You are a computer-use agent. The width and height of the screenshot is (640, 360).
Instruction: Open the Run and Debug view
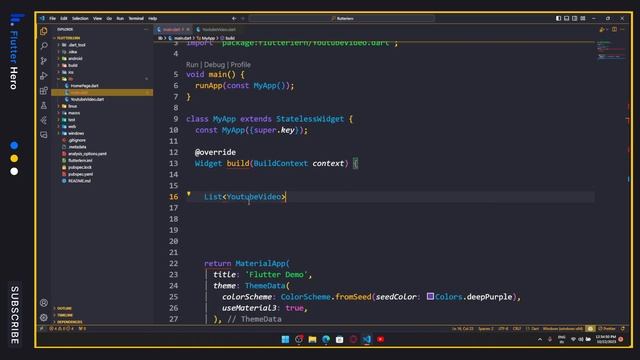click(44, 76)
